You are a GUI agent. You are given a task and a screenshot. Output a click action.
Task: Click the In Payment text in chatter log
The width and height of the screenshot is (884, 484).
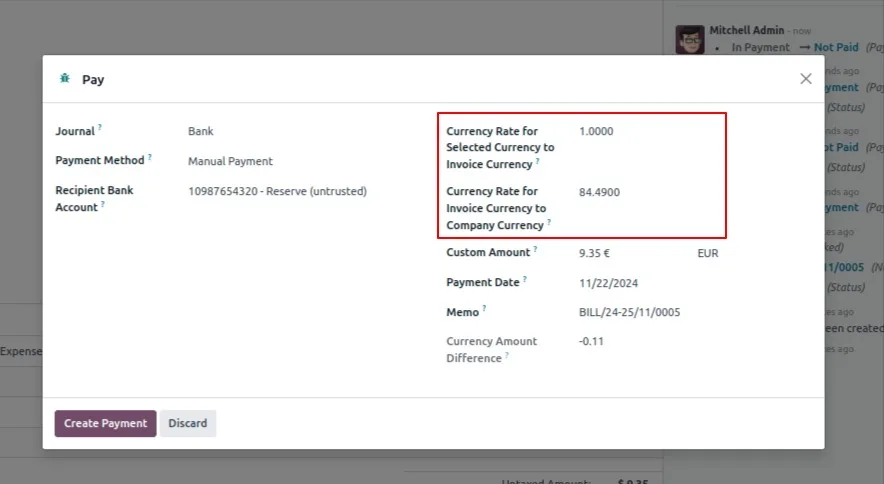(761, 47)
